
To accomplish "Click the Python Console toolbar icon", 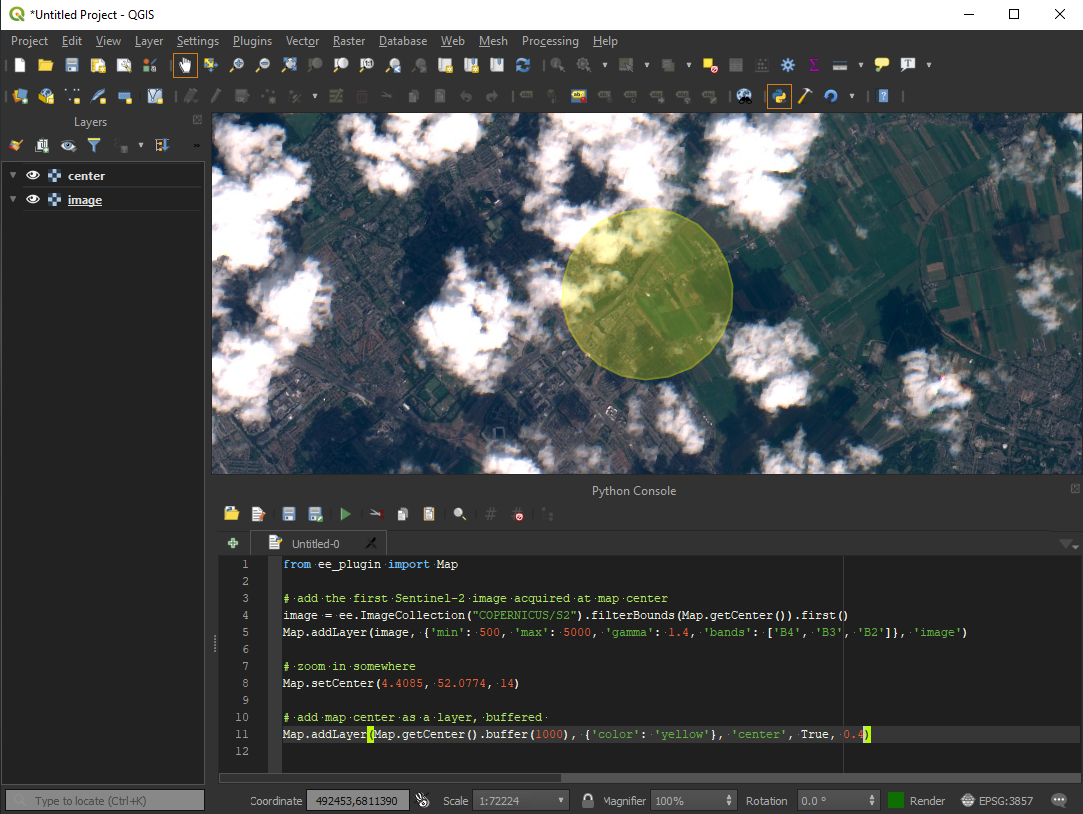I will pos(779,96).
